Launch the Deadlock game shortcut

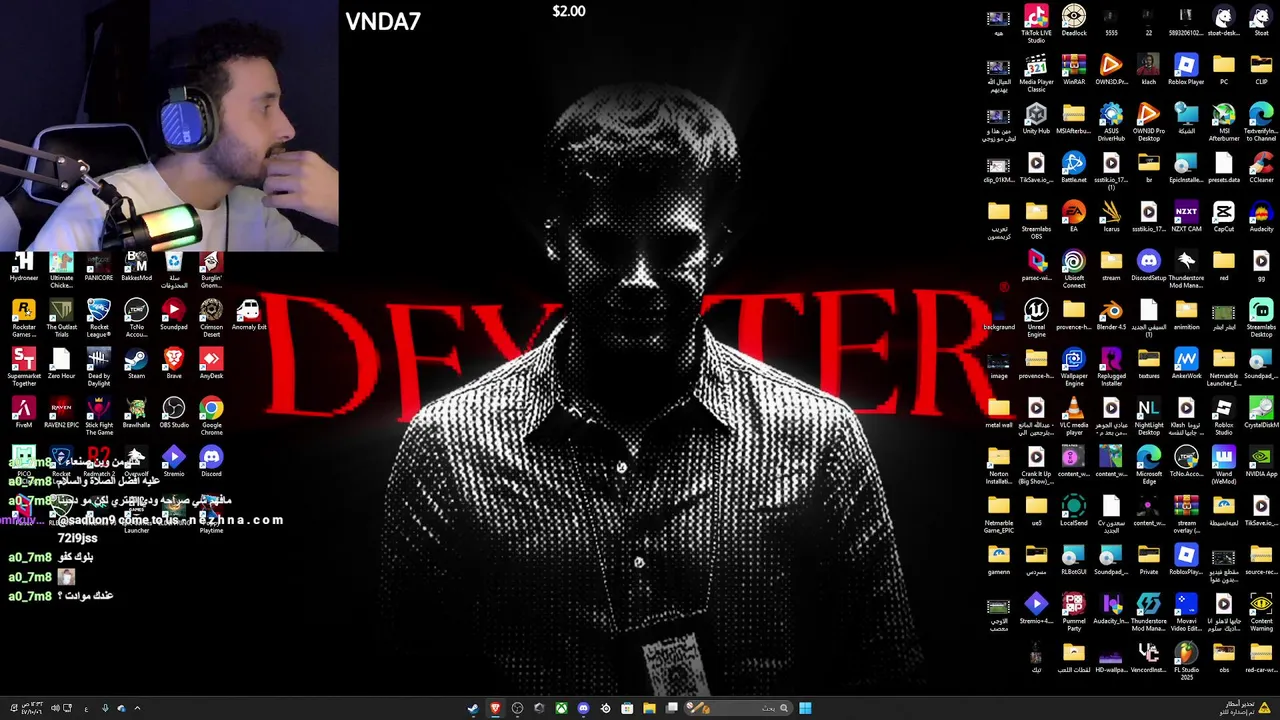point(1074,21)
